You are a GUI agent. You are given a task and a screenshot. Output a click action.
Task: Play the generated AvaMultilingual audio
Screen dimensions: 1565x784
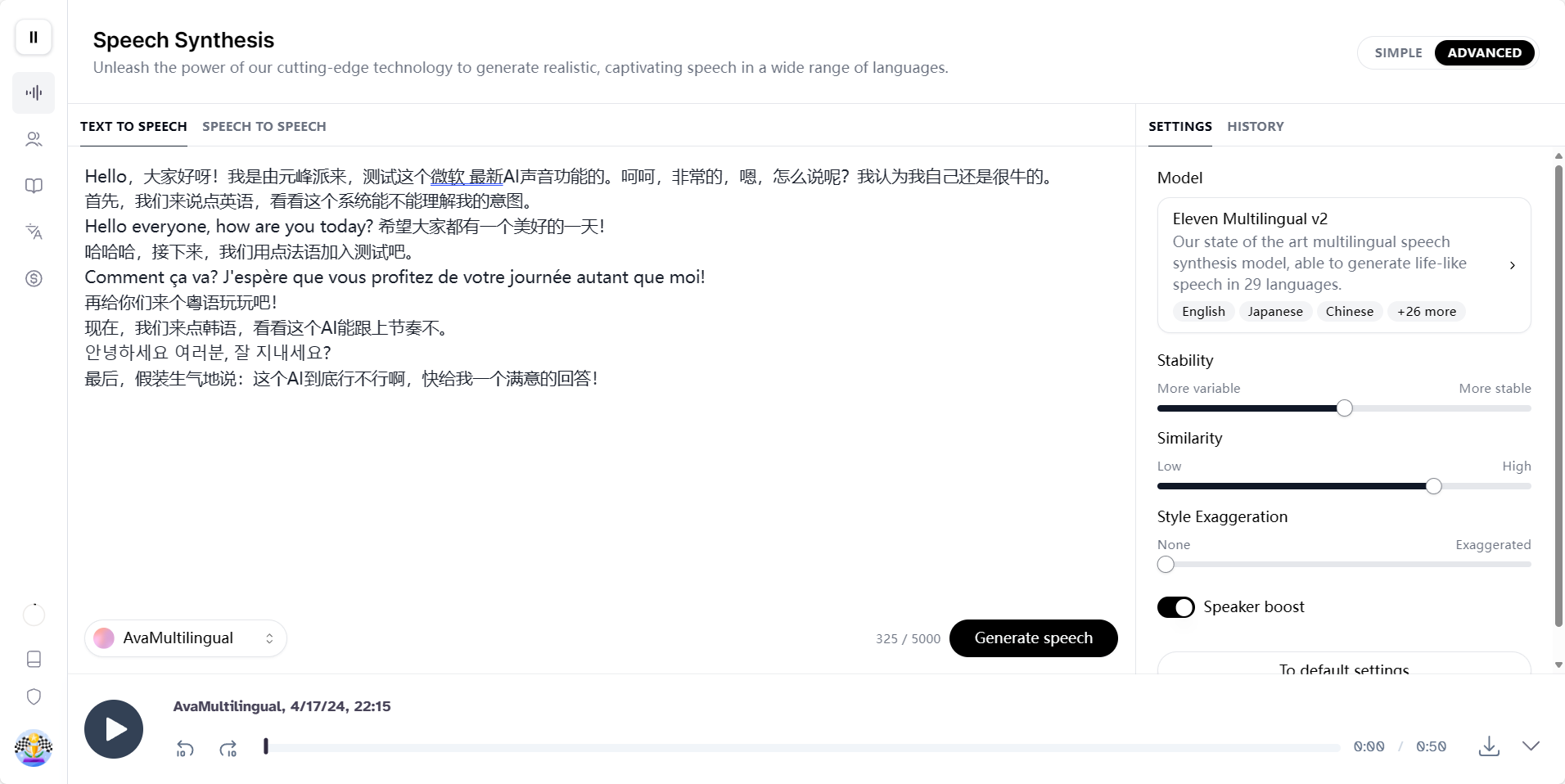click(x=114, y=729)
